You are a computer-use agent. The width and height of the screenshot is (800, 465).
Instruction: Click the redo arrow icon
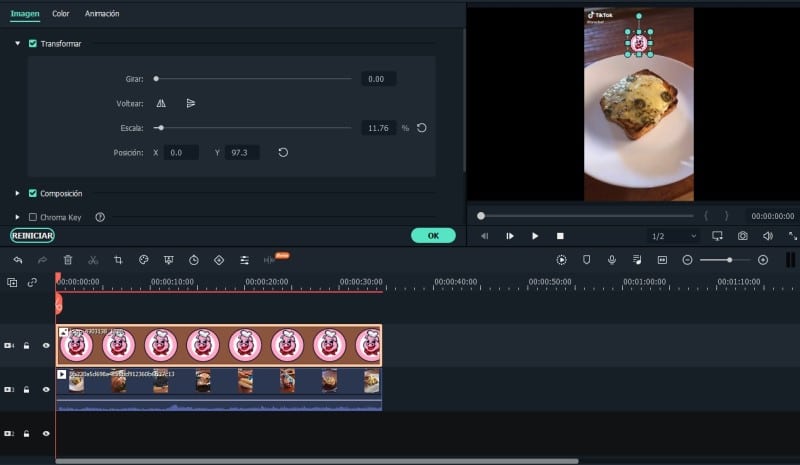(x=42, y=260)
